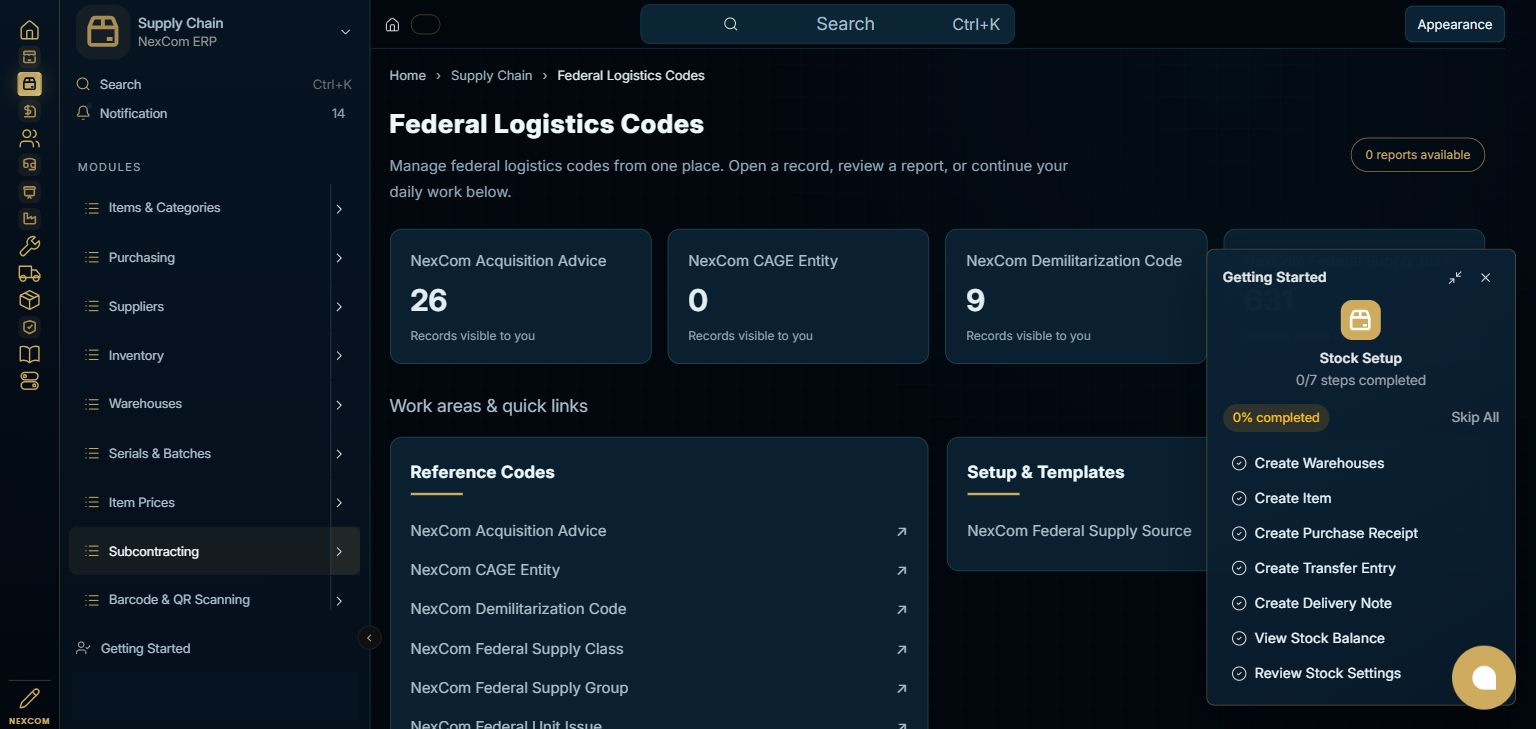This screenshot has width=1536, height=729.
Task: Click the top Search bar field
Action: coord(827,24)
